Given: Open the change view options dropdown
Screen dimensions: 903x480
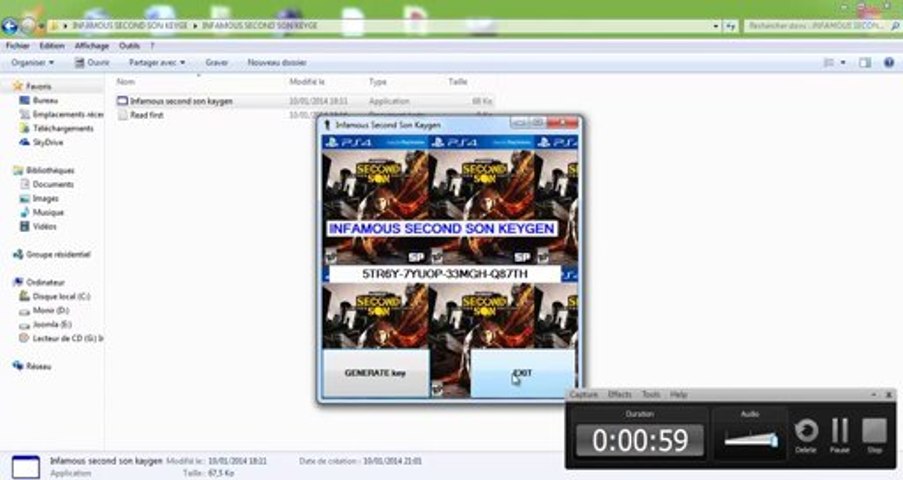Looking at the screenshot, I should tap(843, 62).
